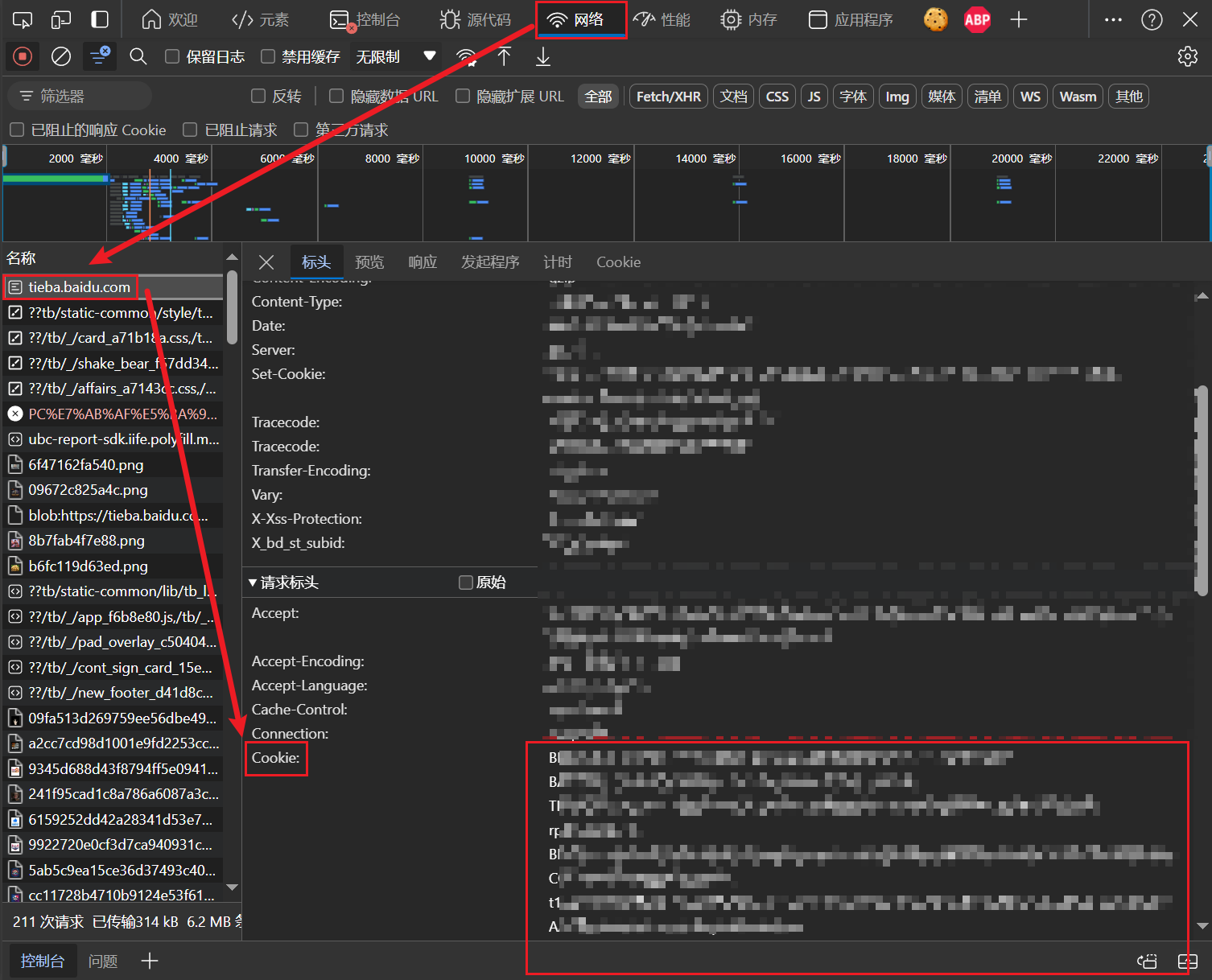1212x980 pixels.
Task: Select the 6f47162fa540.png request
Action: point(113,465)
